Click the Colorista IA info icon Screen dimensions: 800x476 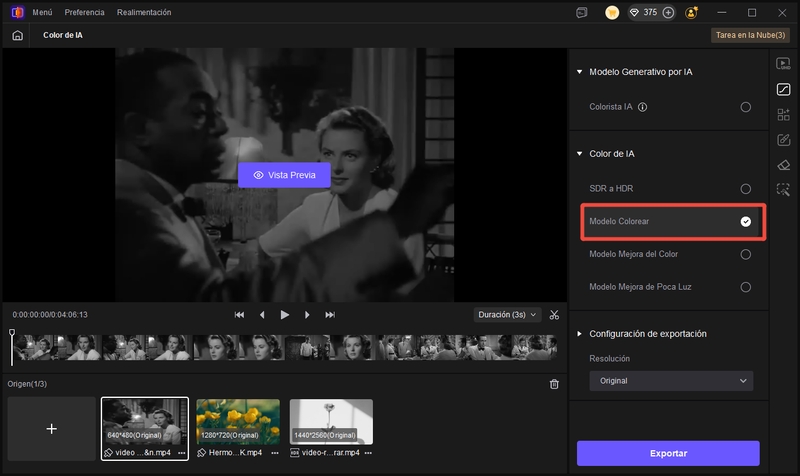[x=643, y=107]
